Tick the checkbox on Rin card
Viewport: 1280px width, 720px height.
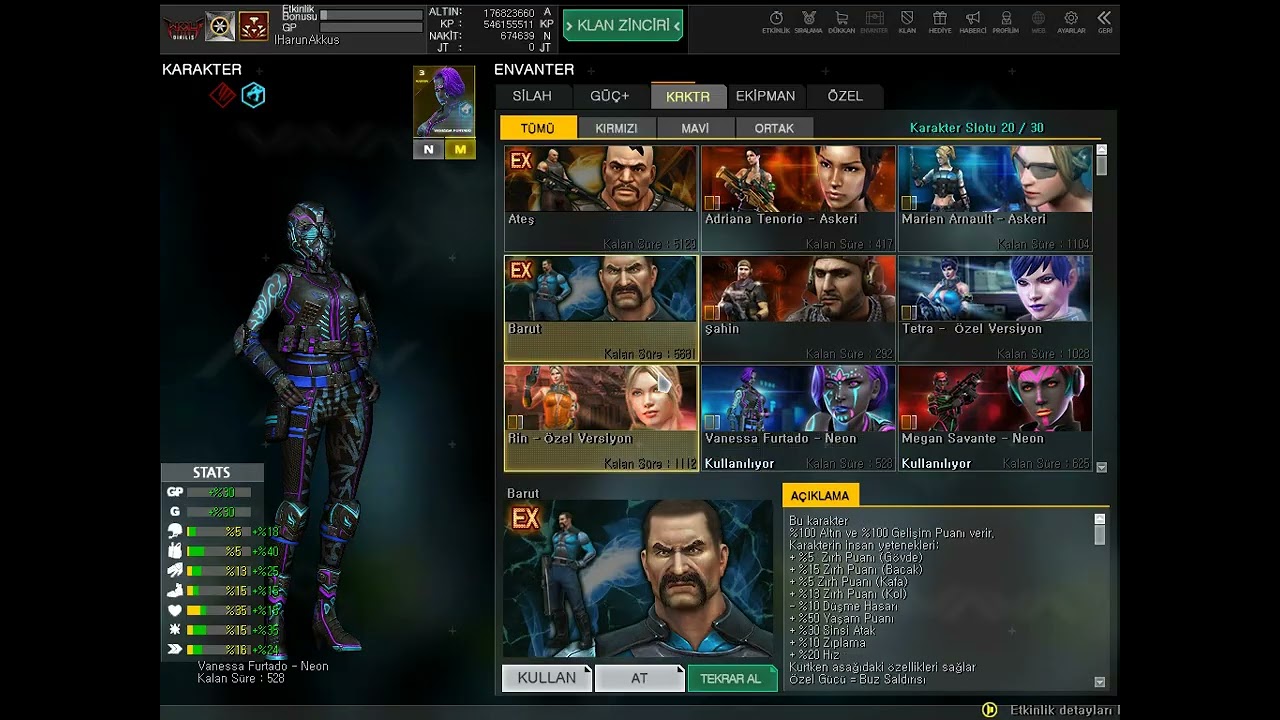[515, 422]
